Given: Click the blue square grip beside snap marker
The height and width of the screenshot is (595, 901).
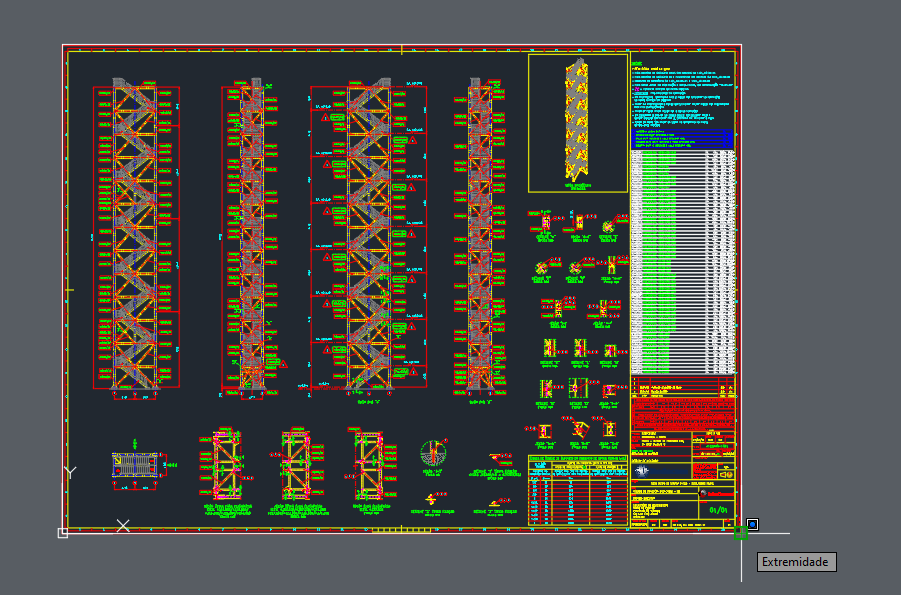Looking at the screenshot, I should [x=752, y=524].
